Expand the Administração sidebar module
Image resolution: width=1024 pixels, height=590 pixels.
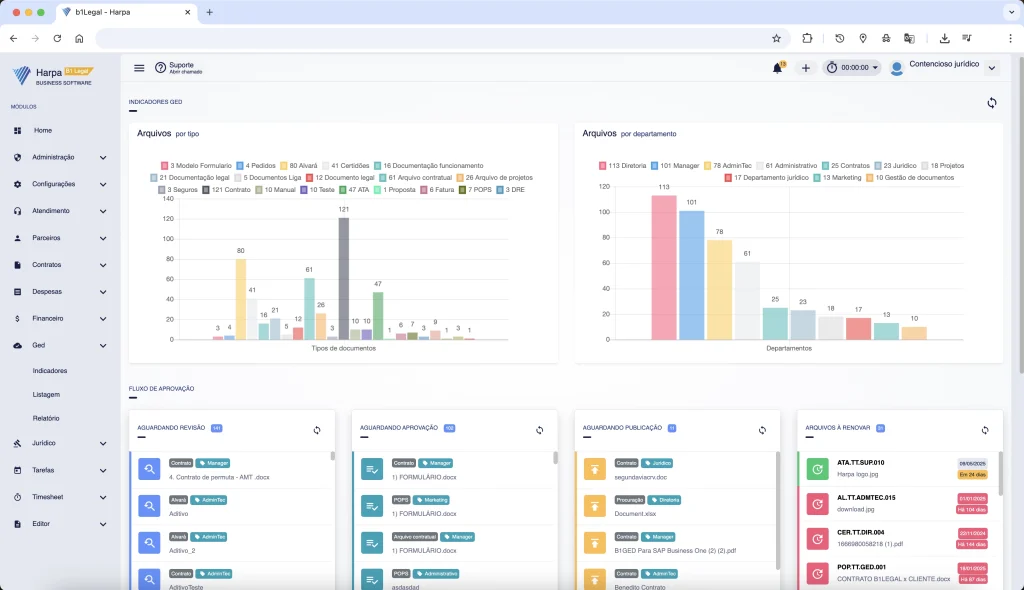pos(59,157)
